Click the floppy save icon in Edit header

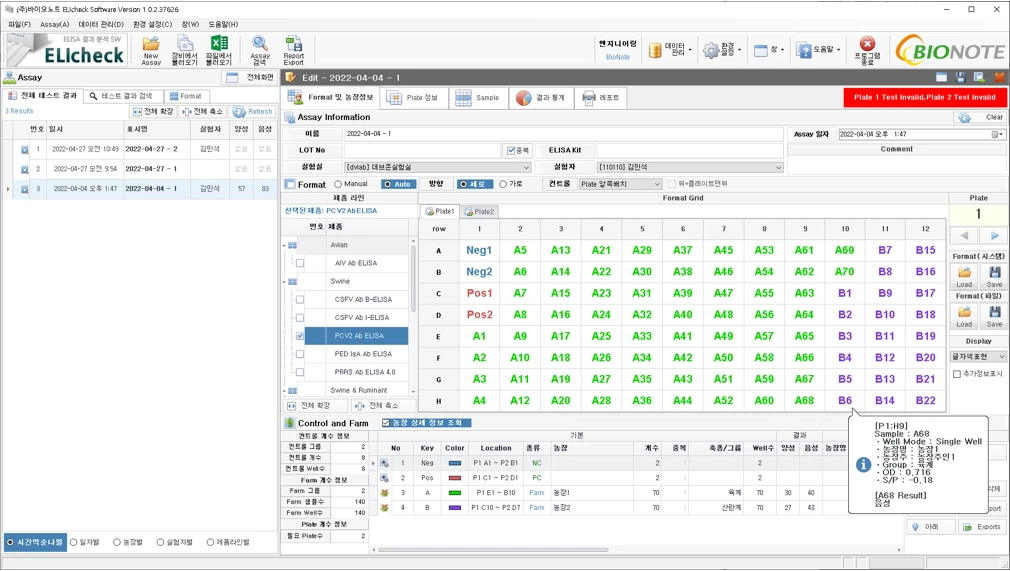[x=960, y=77]
